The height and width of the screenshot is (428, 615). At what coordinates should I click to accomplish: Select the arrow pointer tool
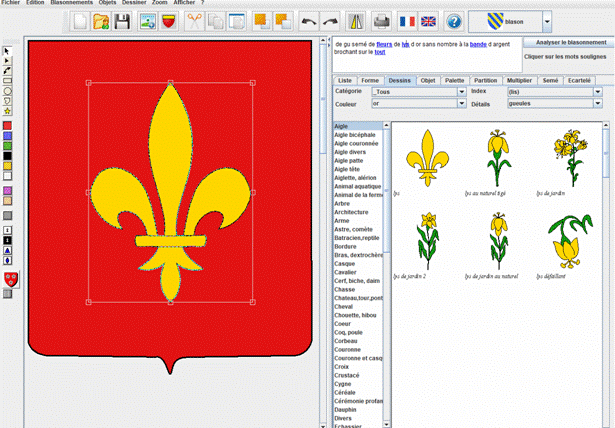point(7,50)
